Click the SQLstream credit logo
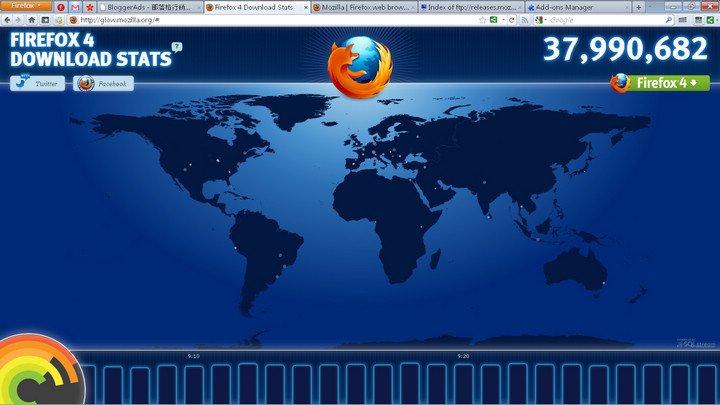This screenshot has width=720, height=405. 696,343
